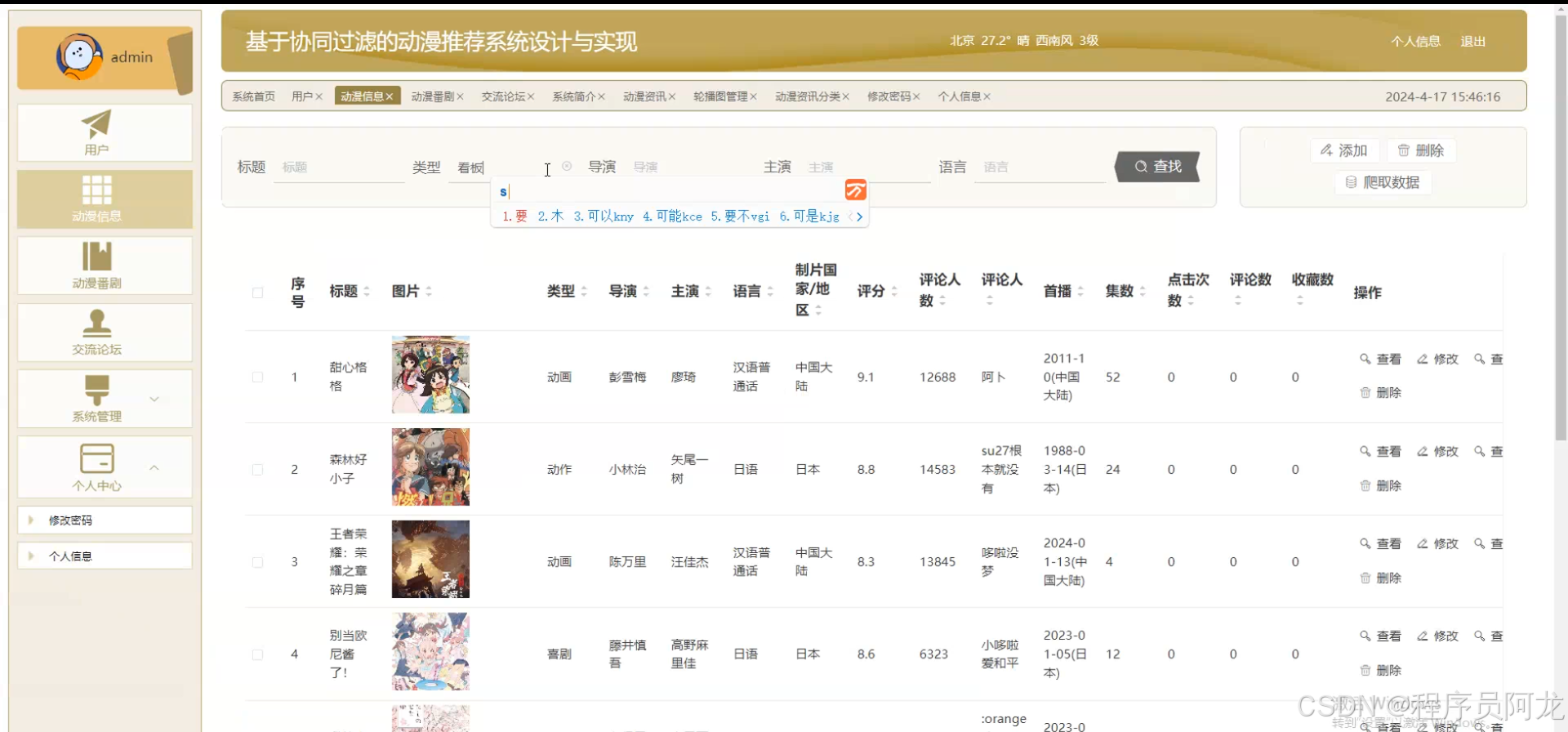Open the 森林好小子 poster thumbnail
Screen dimensions: 1568x732
[430, 467]
